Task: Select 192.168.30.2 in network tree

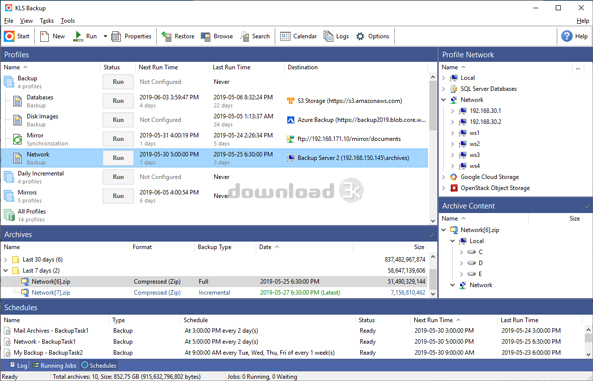Action: (x=486, y=122)
